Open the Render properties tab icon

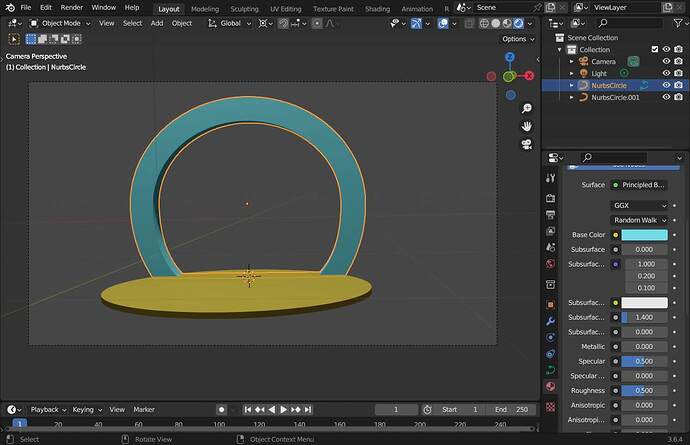tap(551, 199)
